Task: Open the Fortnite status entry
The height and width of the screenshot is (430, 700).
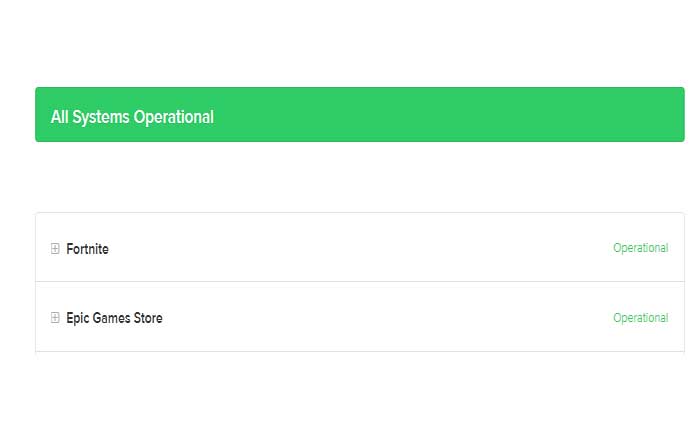Action: pos(87,249)
